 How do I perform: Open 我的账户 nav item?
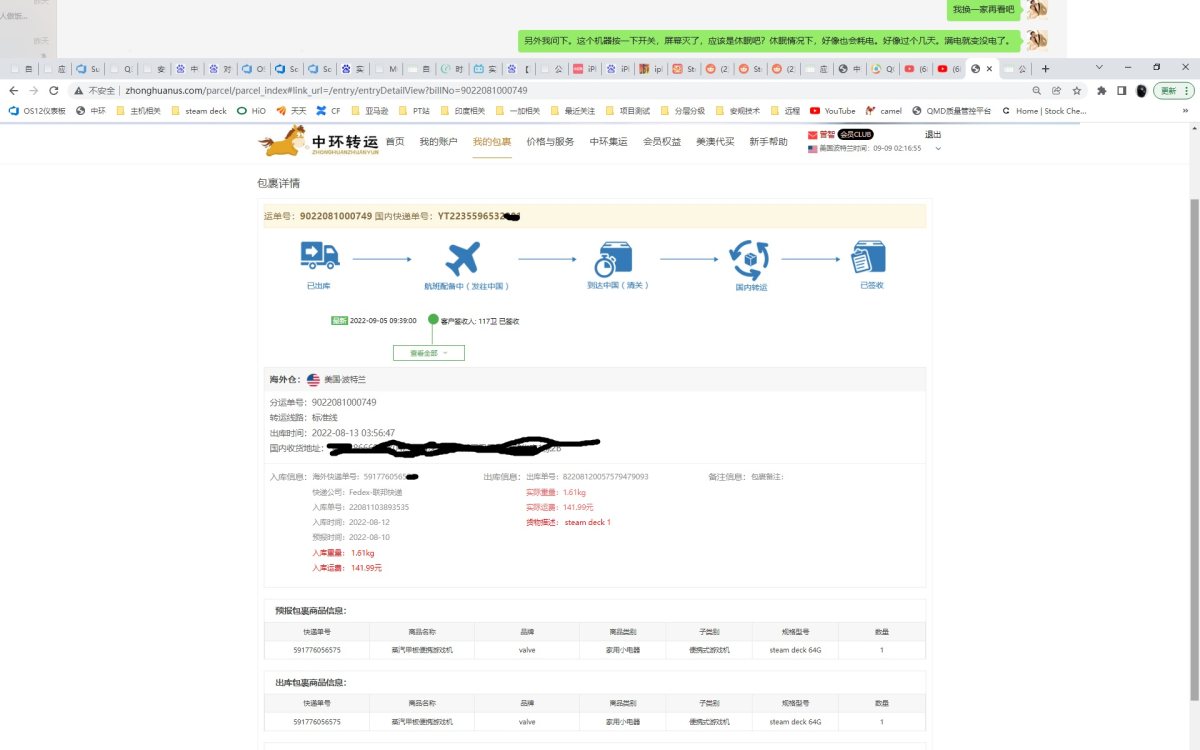[438, 142]
